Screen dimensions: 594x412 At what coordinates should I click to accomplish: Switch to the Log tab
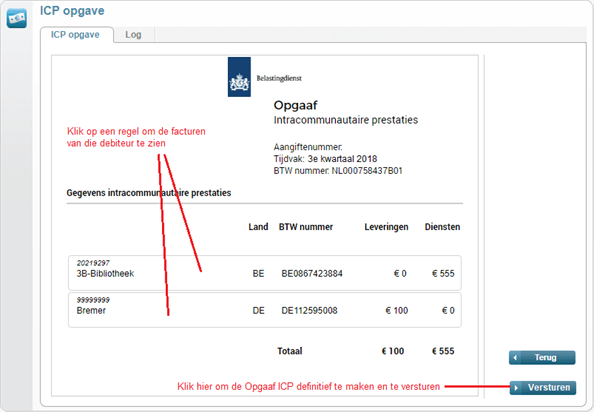point(133,34)
